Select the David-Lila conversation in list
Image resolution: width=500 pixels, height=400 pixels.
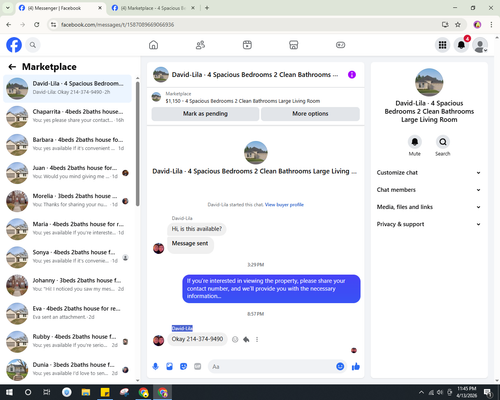coord(67,88)
